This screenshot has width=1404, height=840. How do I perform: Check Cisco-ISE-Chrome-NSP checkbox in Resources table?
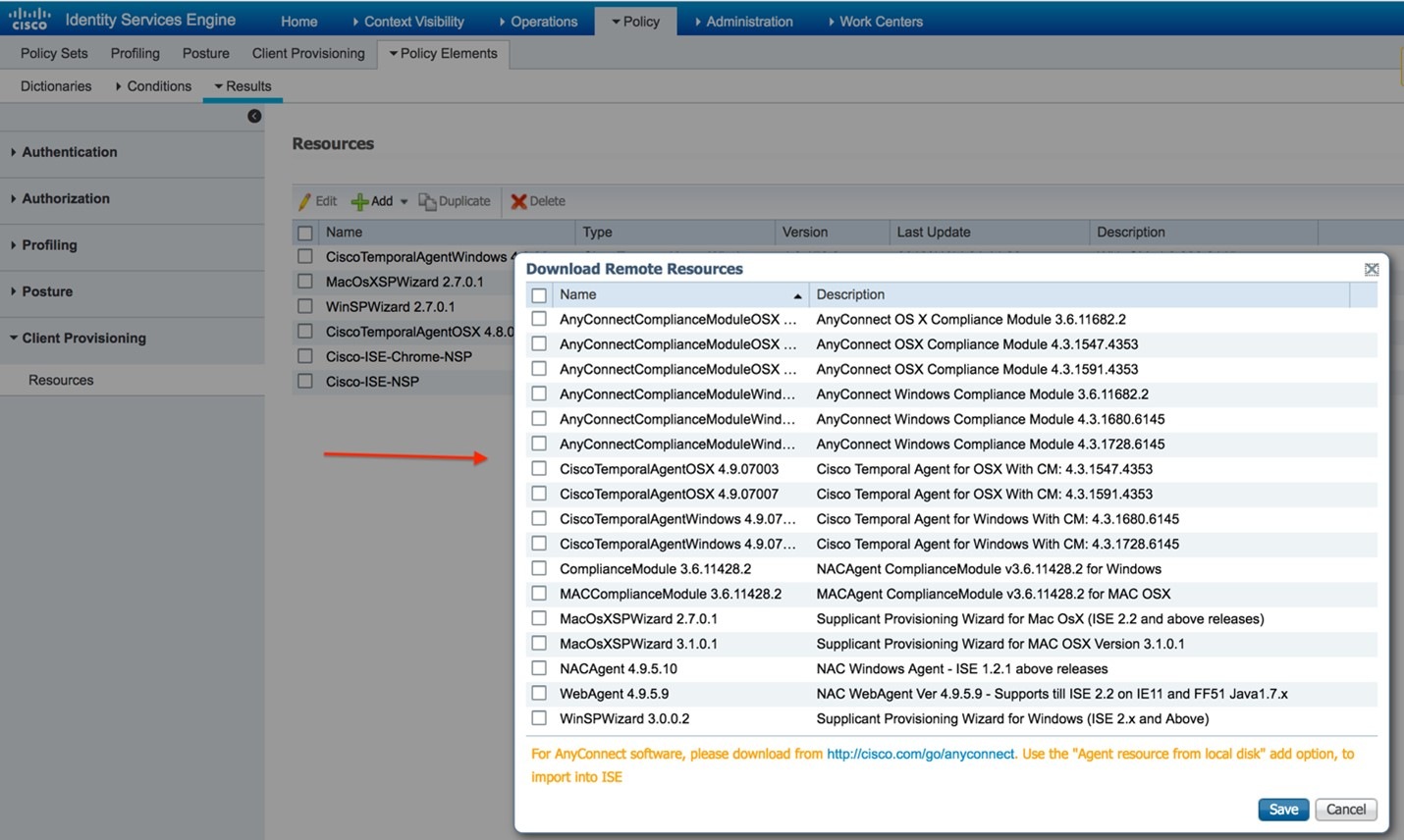(x=305, y=356)
